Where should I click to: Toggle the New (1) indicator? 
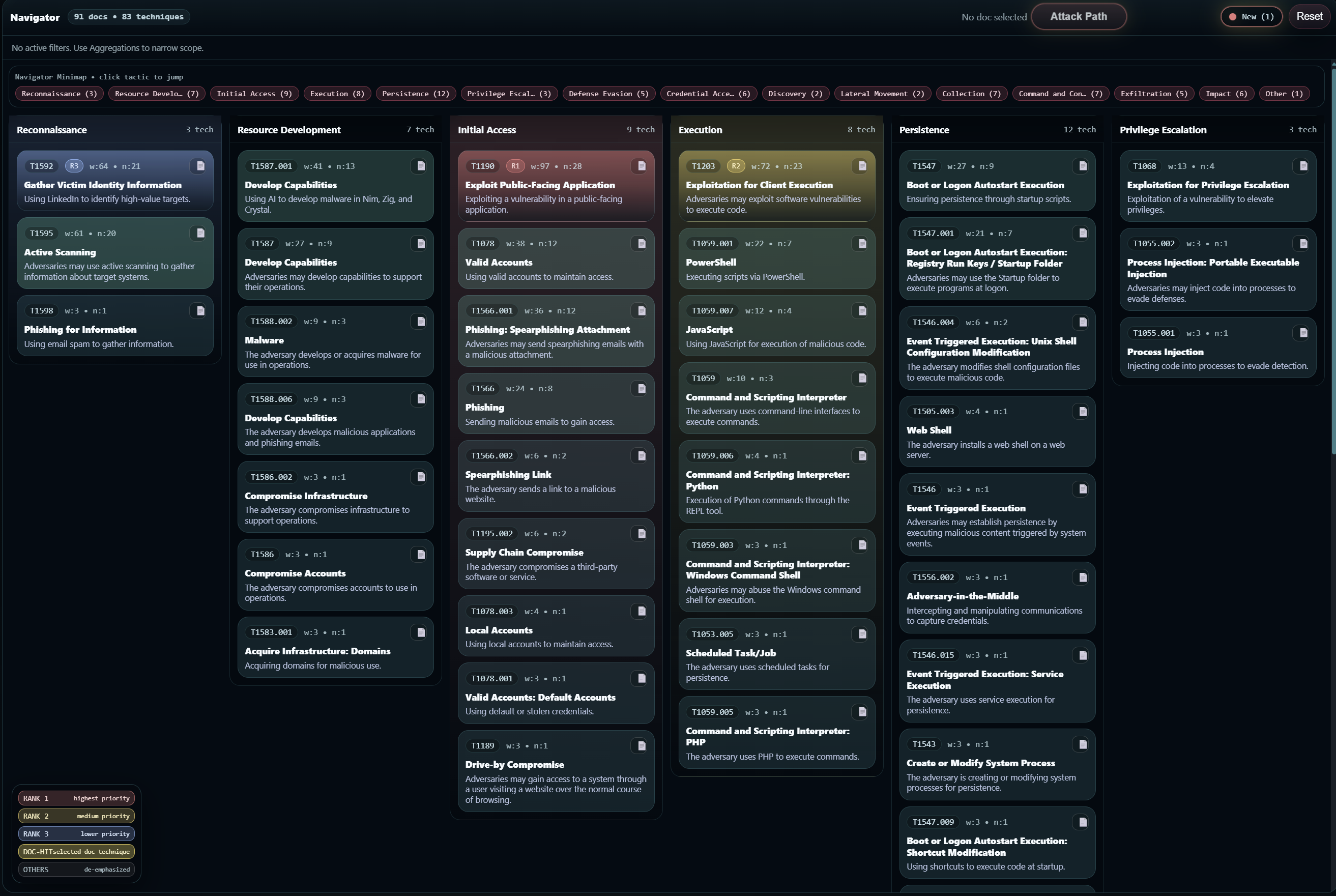(1251, 16)
